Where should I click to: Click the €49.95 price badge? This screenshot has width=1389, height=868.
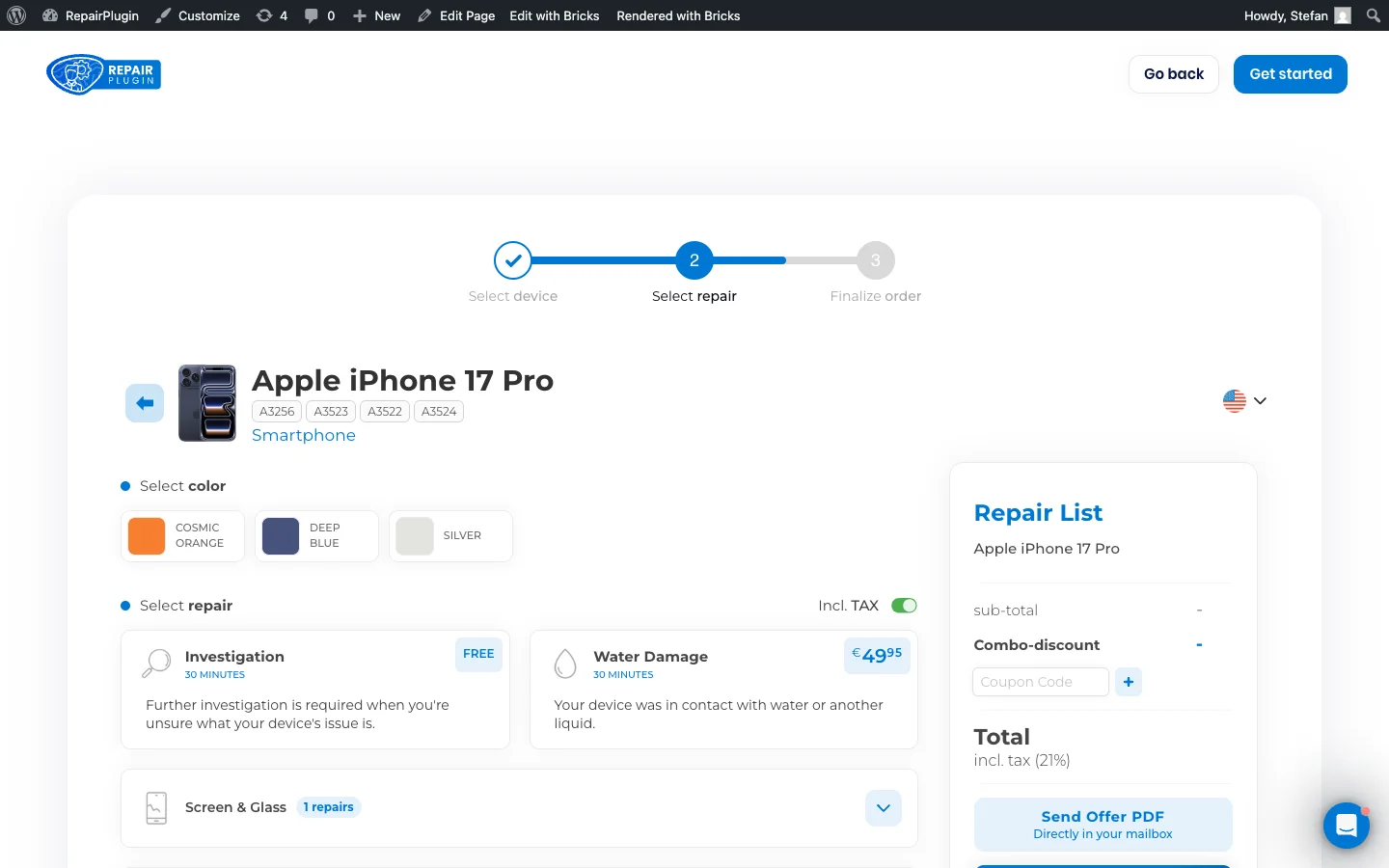(877, 656)
